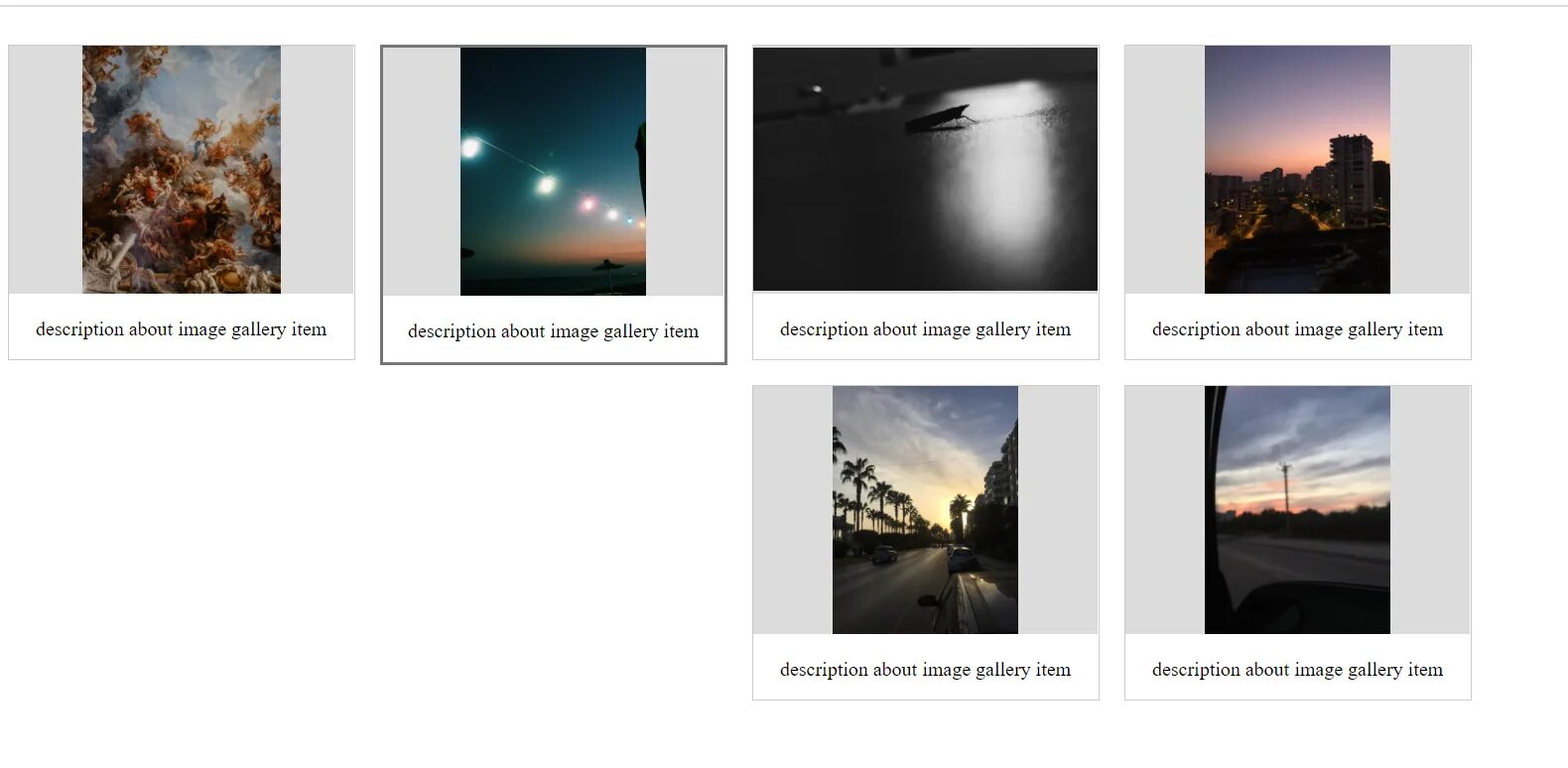Screen dimensions: 1568x768
Task: Click the tall building in the skyline photo
Action: click(x=1351, y=177)
